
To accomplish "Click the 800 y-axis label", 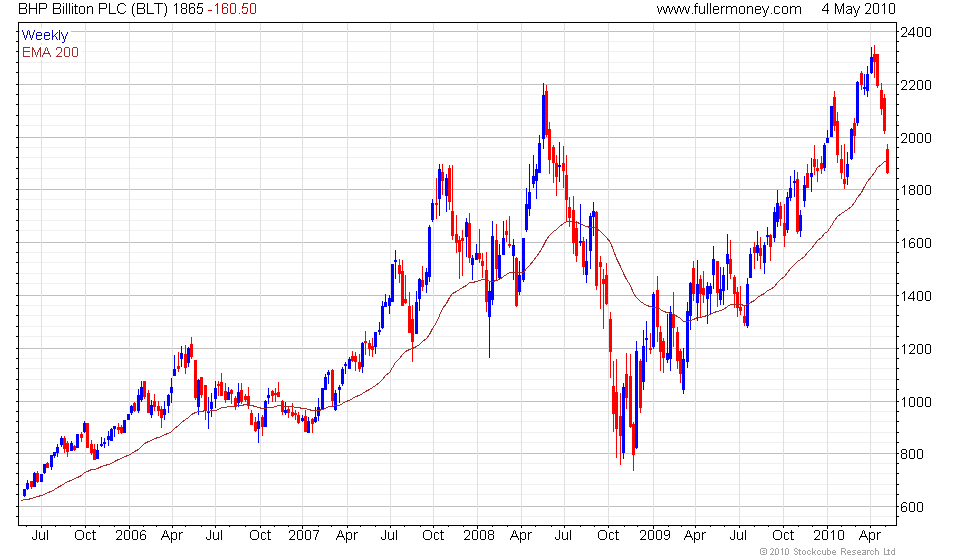I will coord(912,454).
